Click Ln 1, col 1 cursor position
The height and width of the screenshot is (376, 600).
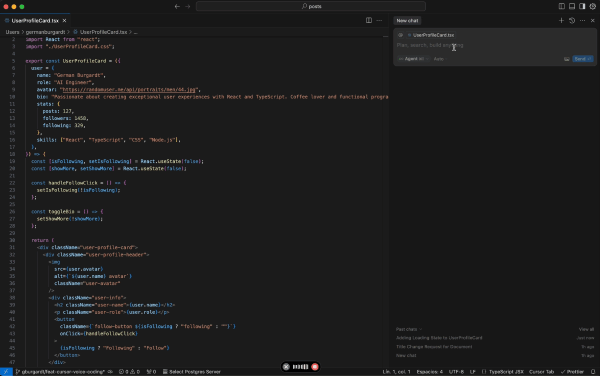(x=396, y=371)
